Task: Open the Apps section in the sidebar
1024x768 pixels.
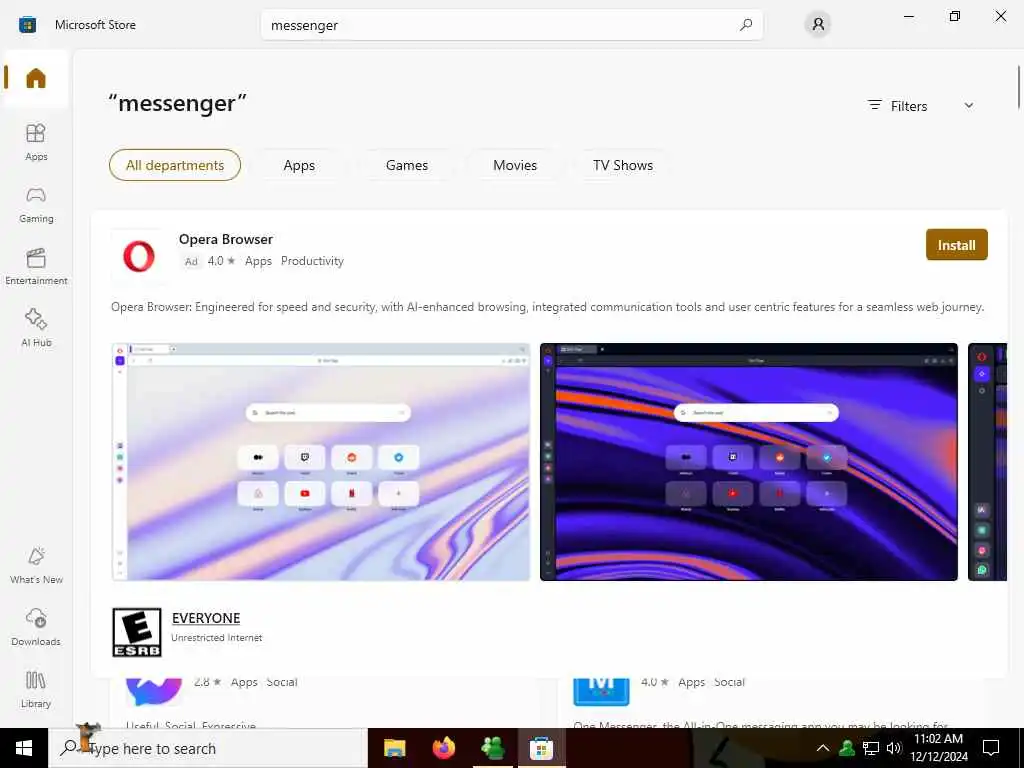Action: [x=36, y=142]
